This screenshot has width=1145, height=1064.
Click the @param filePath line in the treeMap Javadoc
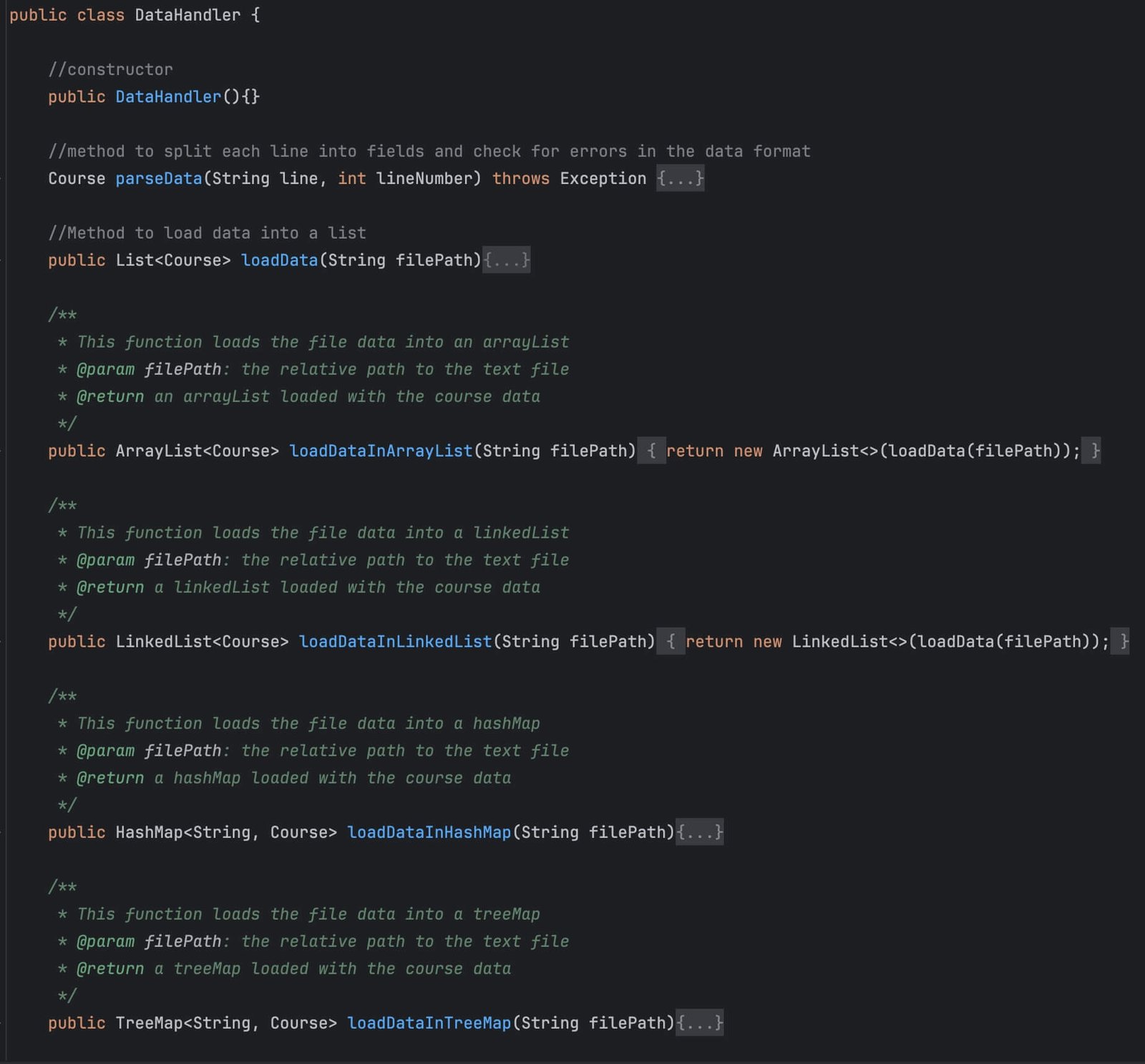313,942
